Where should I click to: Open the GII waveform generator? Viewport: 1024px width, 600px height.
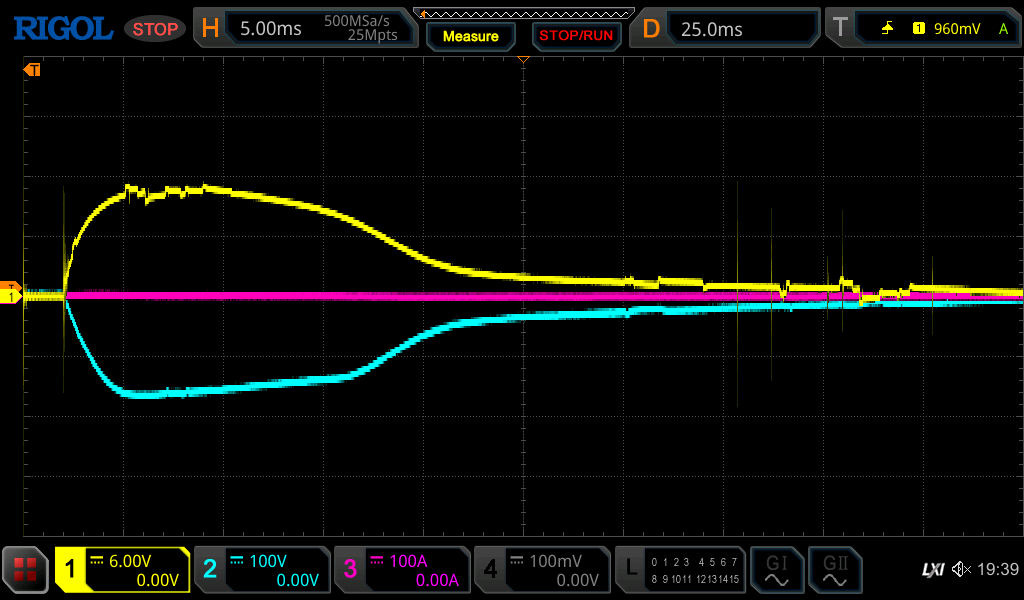pyautogui.click(x=834, y=570)
